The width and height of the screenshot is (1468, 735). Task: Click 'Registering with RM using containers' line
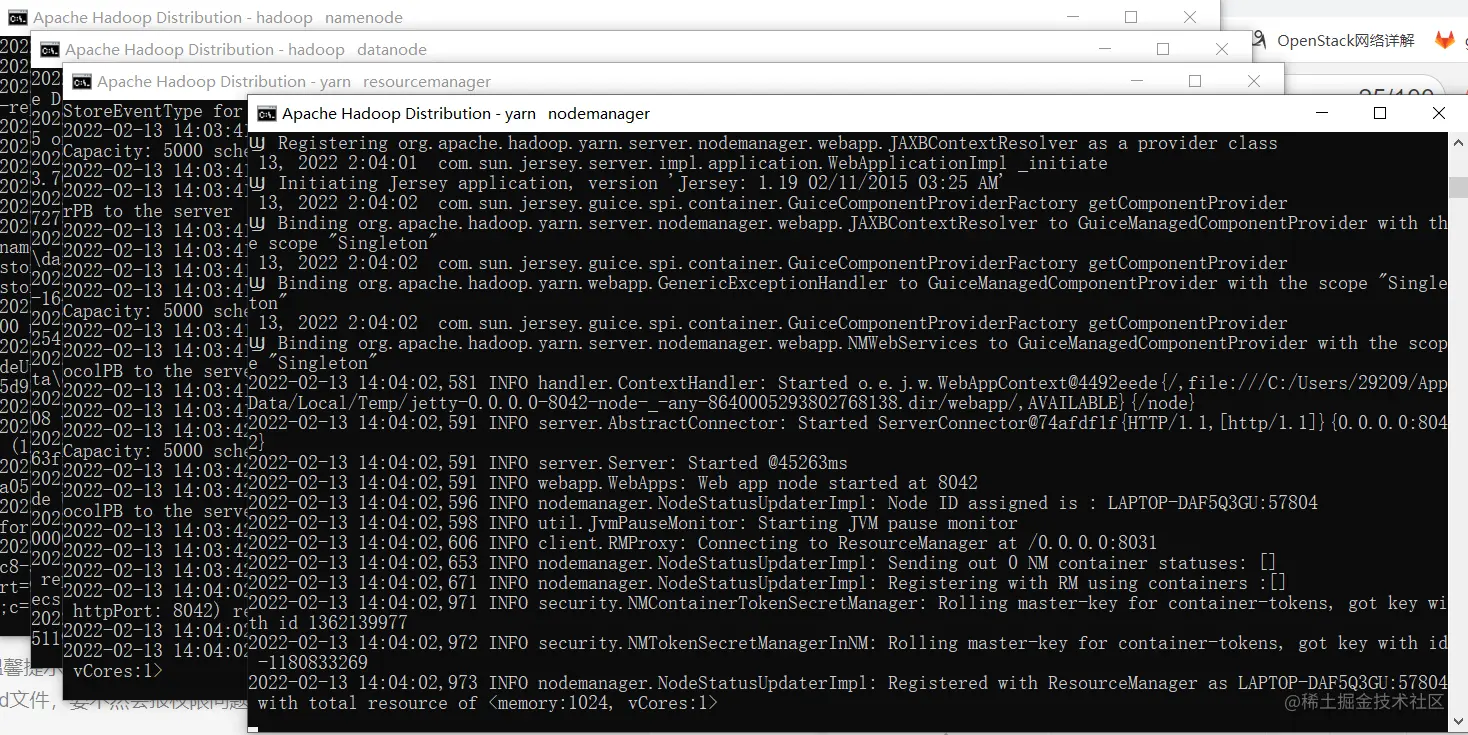click(768, 583)
